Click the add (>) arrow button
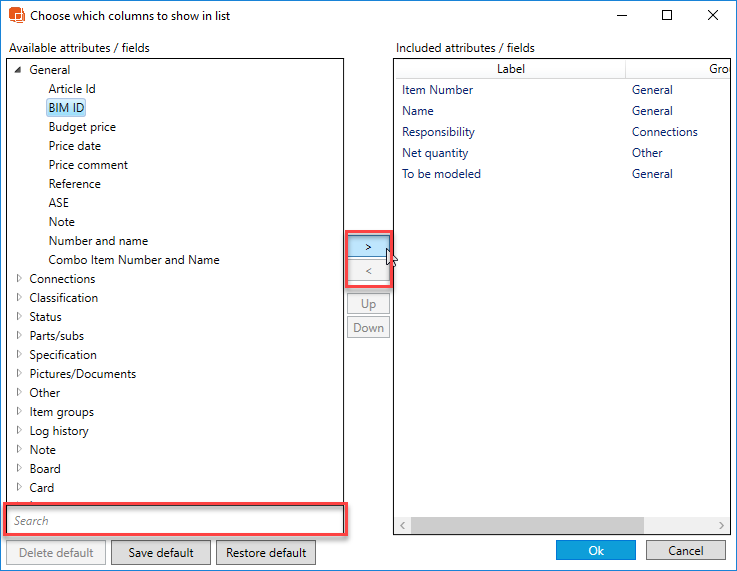 coord(368,246)
